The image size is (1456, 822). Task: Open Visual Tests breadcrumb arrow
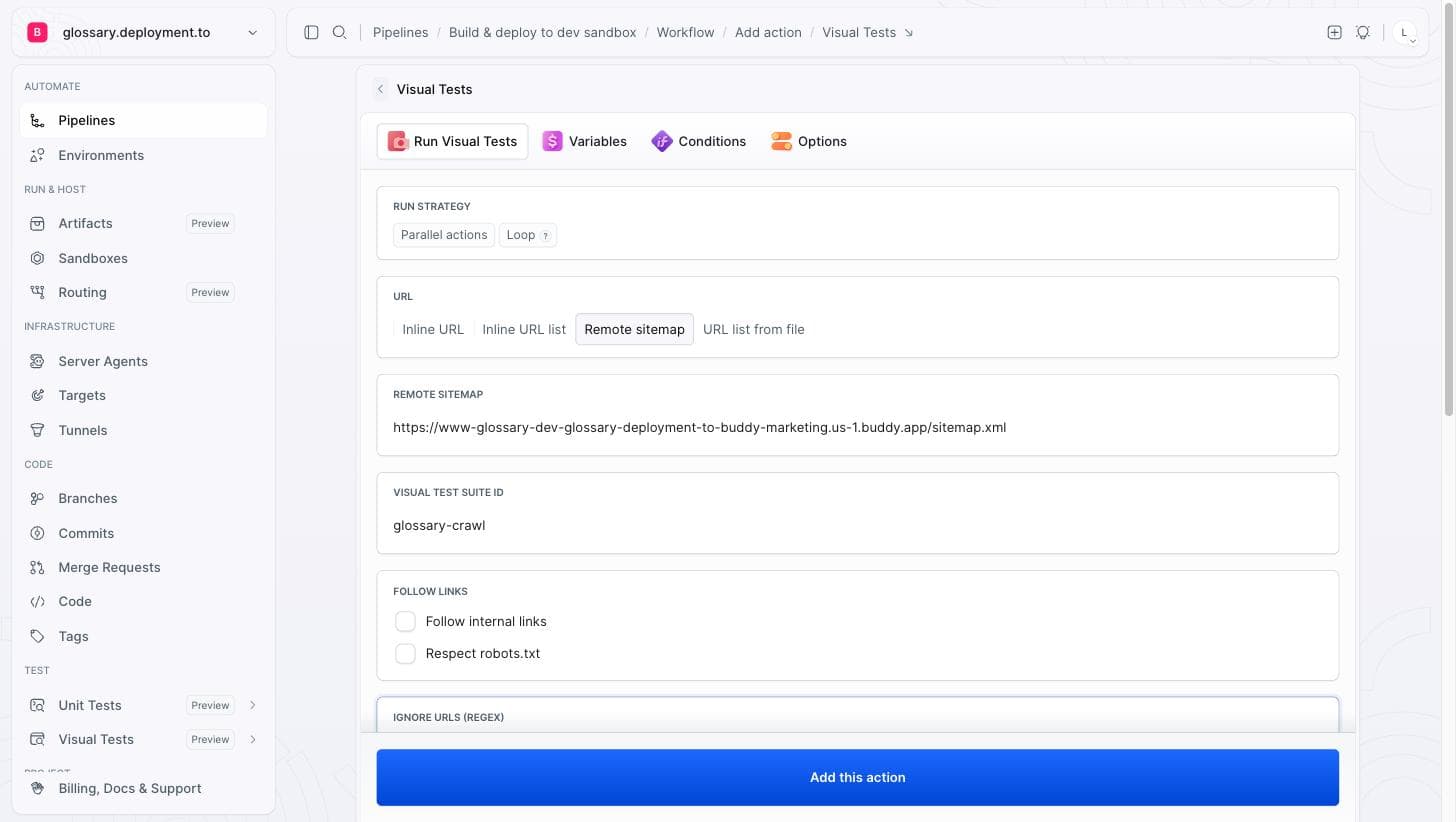coord(909,33)
